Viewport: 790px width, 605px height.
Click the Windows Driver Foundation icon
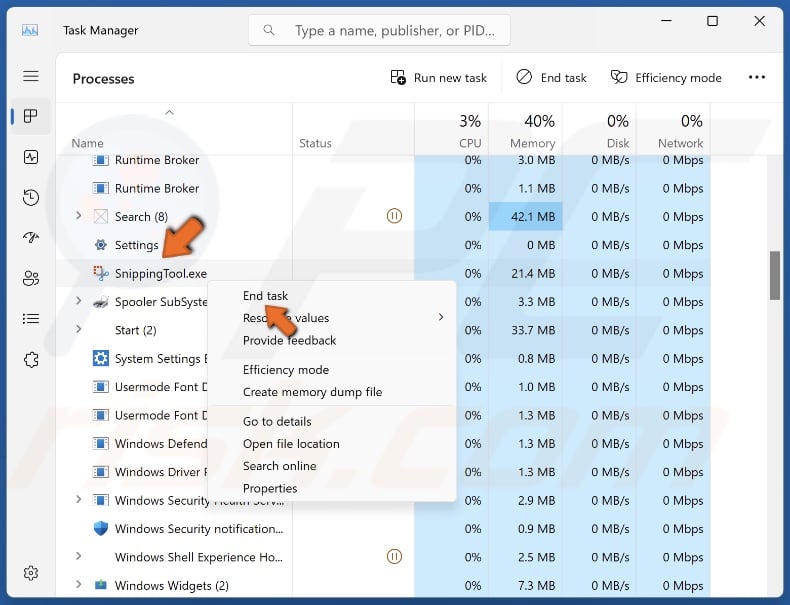coord(101,472)
